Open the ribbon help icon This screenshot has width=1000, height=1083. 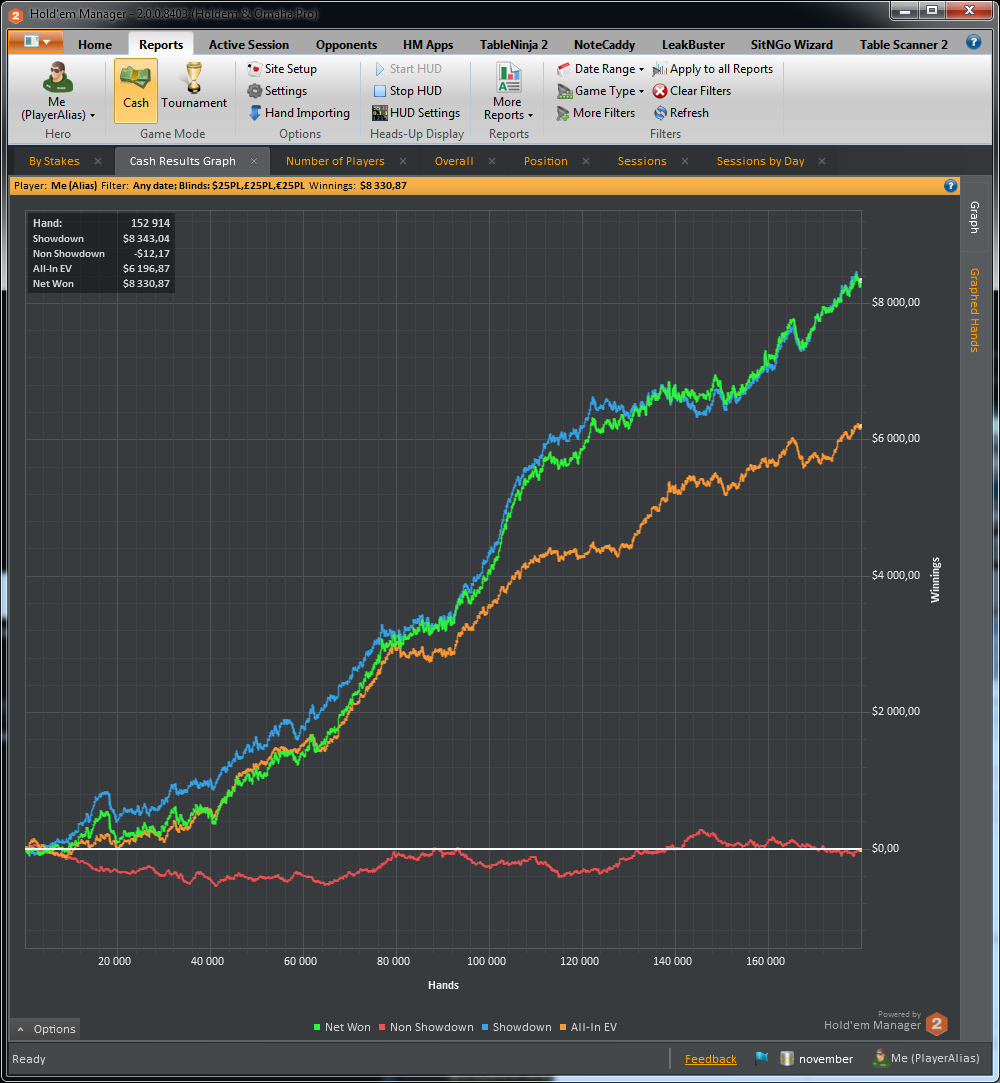pyautogui.click(x=974, y=42)
